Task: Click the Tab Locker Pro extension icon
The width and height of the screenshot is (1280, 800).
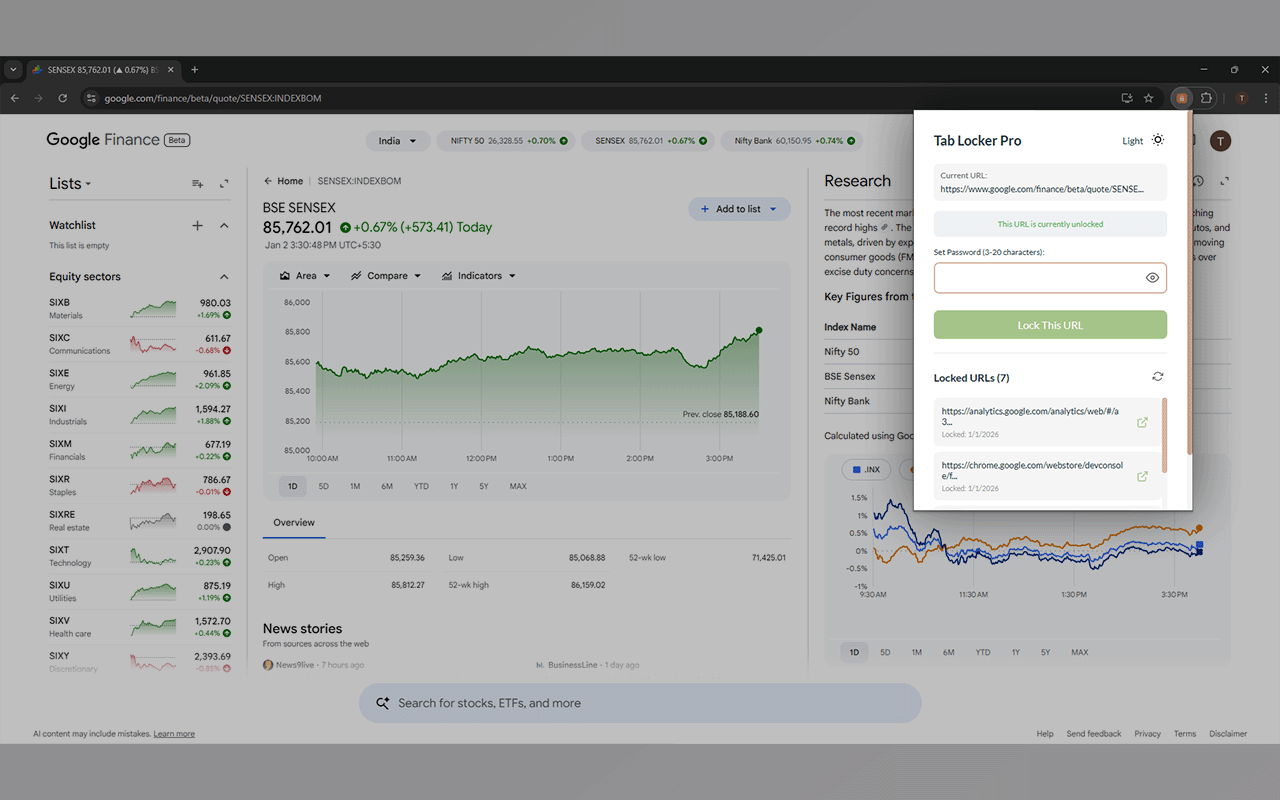Action: tap(1182, 98)
